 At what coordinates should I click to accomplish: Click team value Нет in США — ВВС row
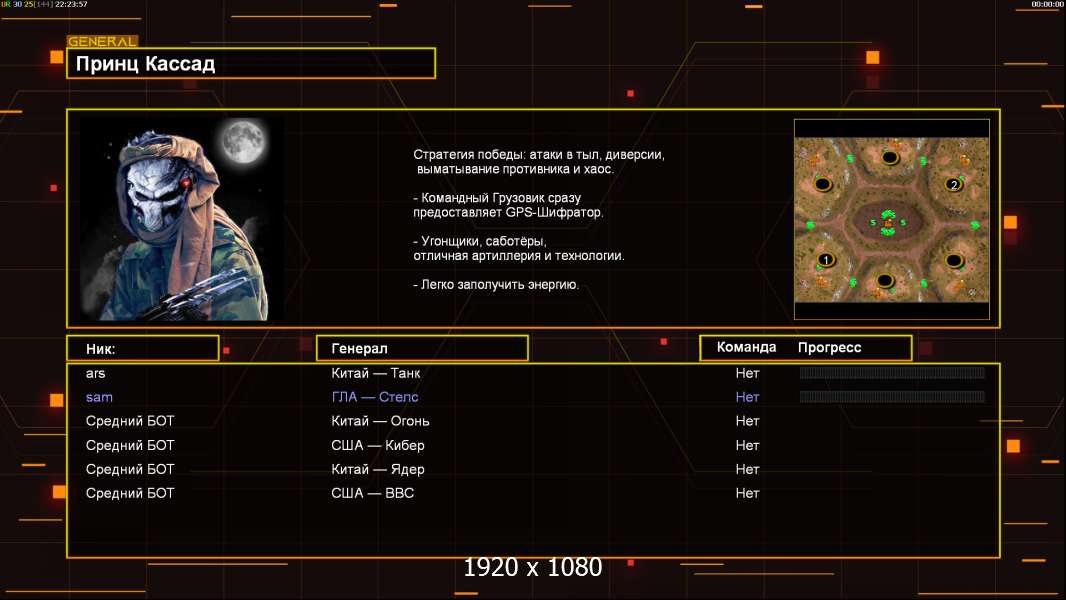tap(747, 493)
